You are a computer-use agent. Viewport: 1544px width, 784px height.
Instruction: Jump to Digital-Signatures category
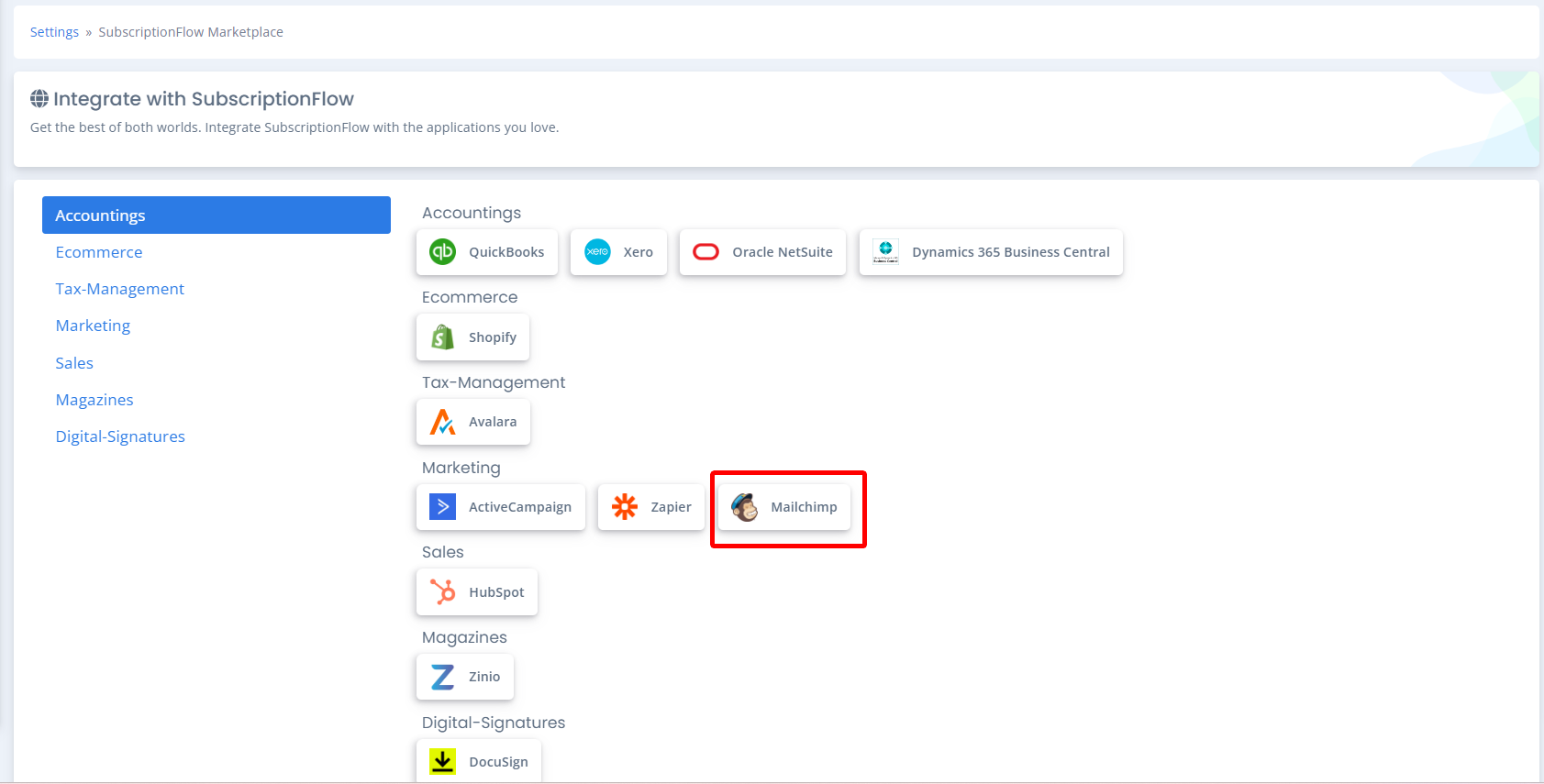(x=120, y=436)
